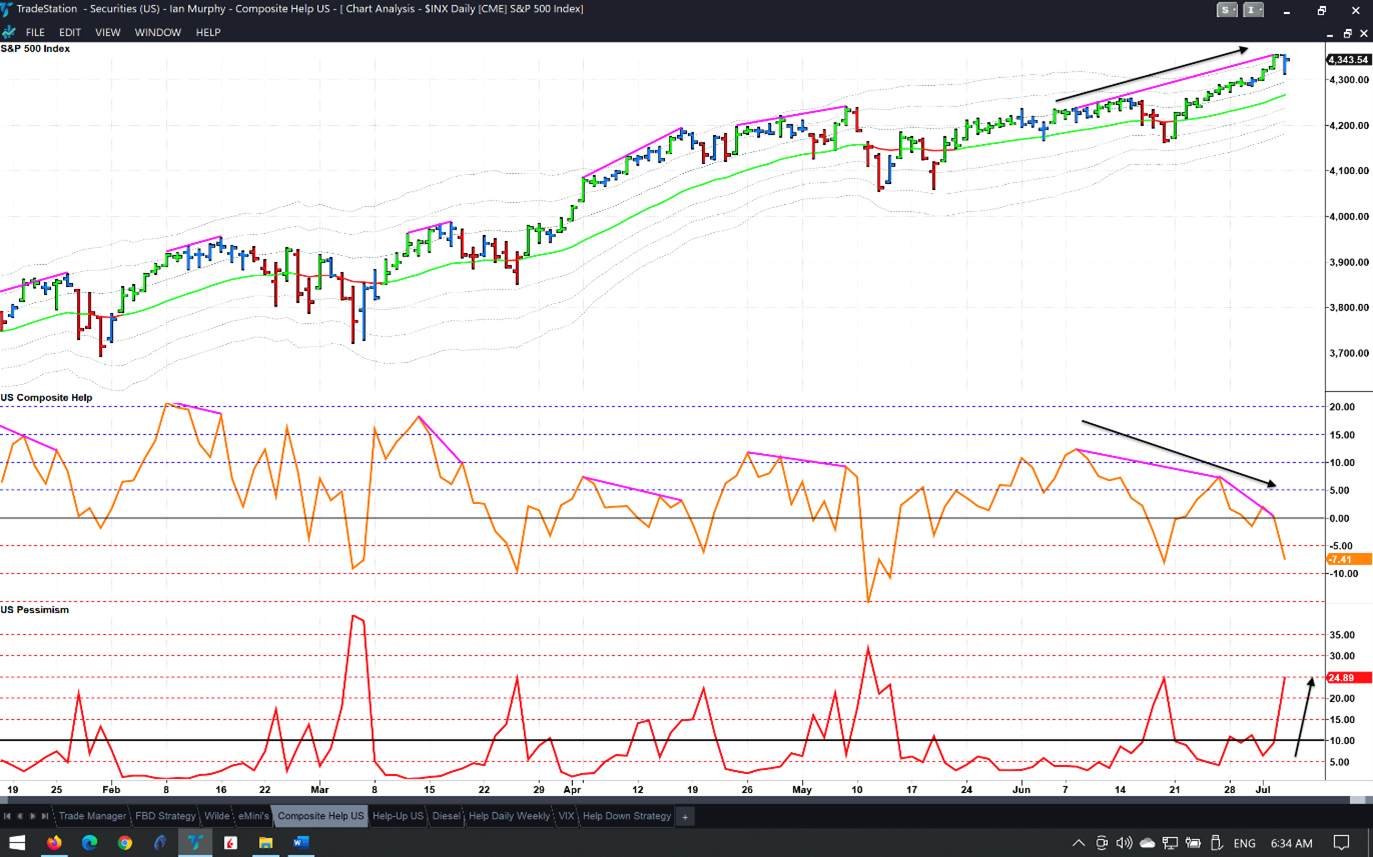Screen dimensions: 1373x857
Task: Add a new workspace tab with plus
Action: pyautogui.click(x=685, y=817)
